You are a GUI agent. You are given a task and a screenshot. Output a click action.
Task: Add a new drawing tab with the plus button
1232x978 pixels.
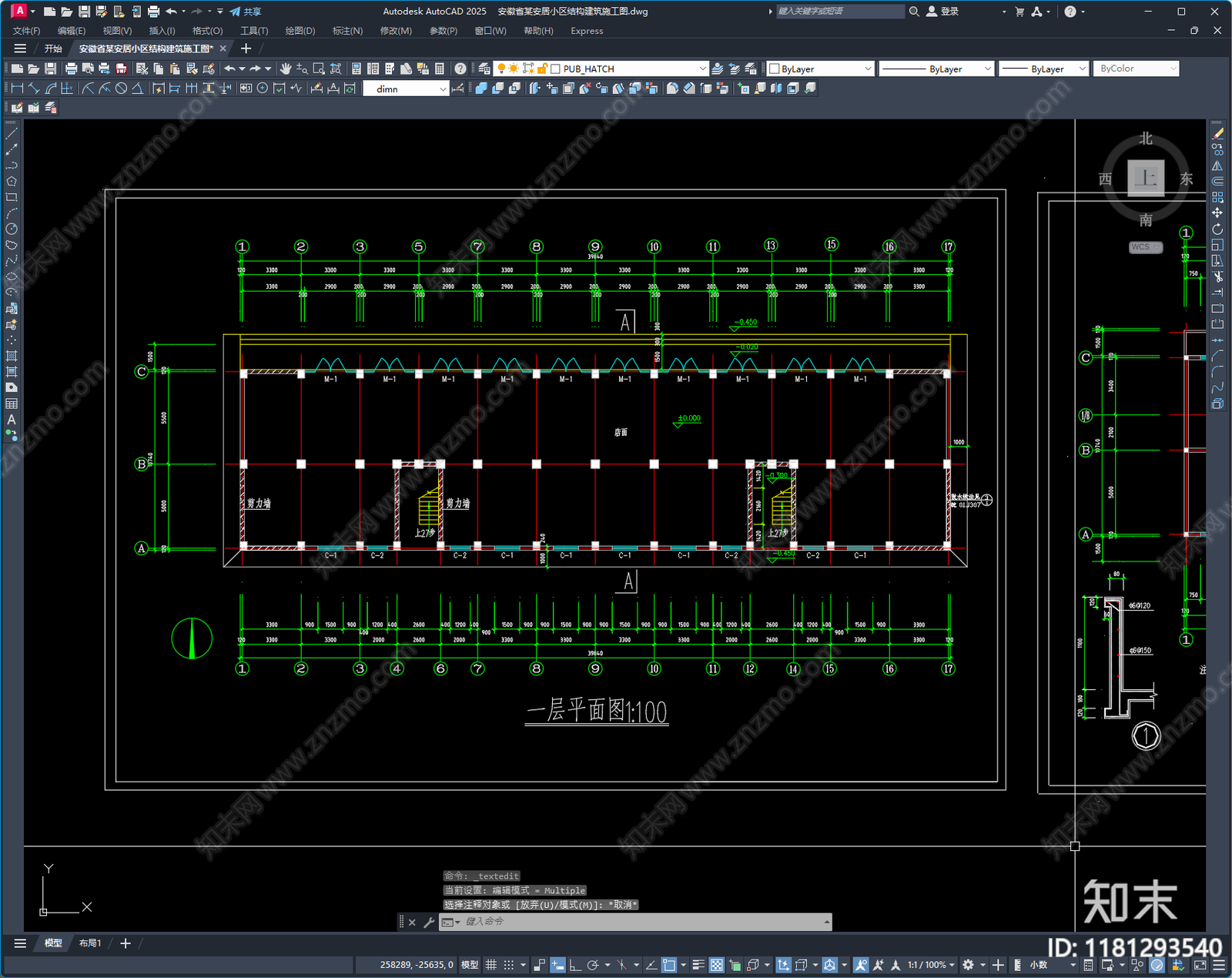click(246, 49)
